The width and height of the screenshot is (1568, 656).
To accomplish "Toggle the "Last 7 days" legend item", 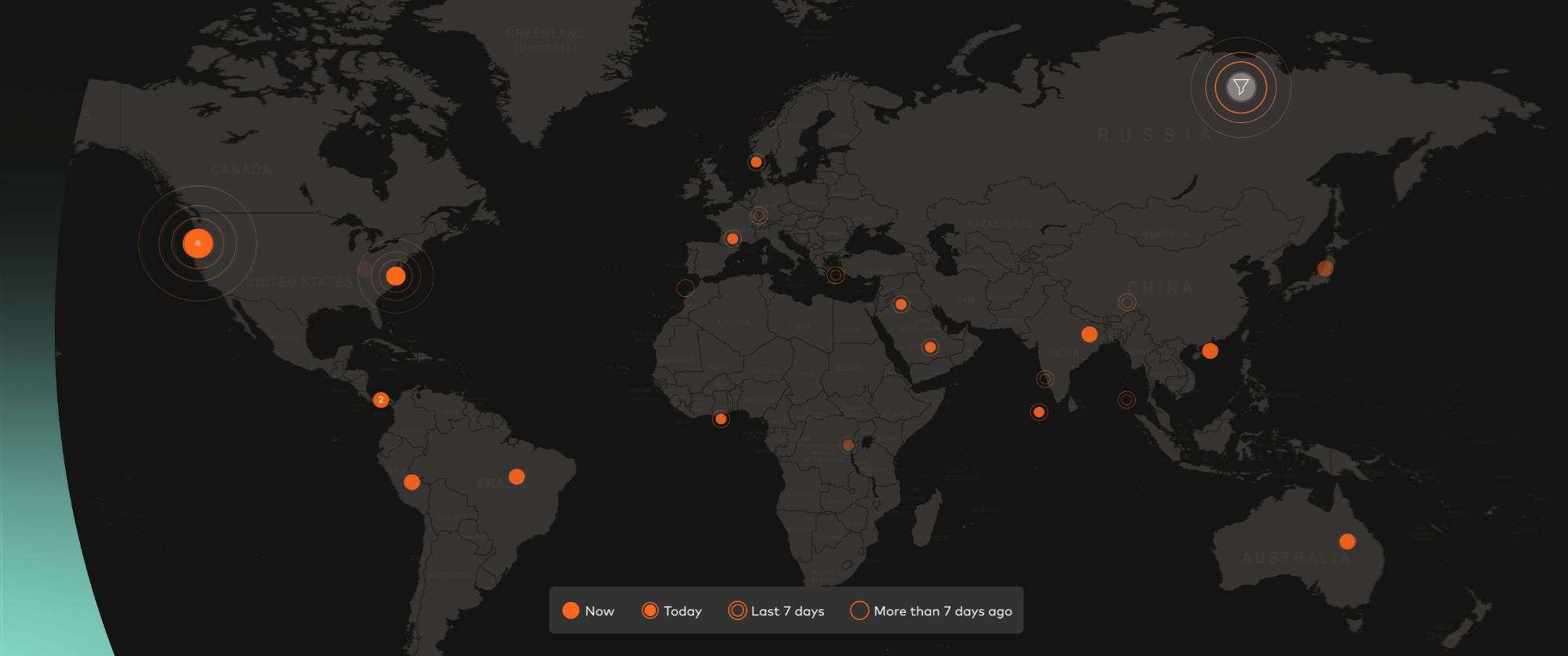I will (x=776, y=611).
